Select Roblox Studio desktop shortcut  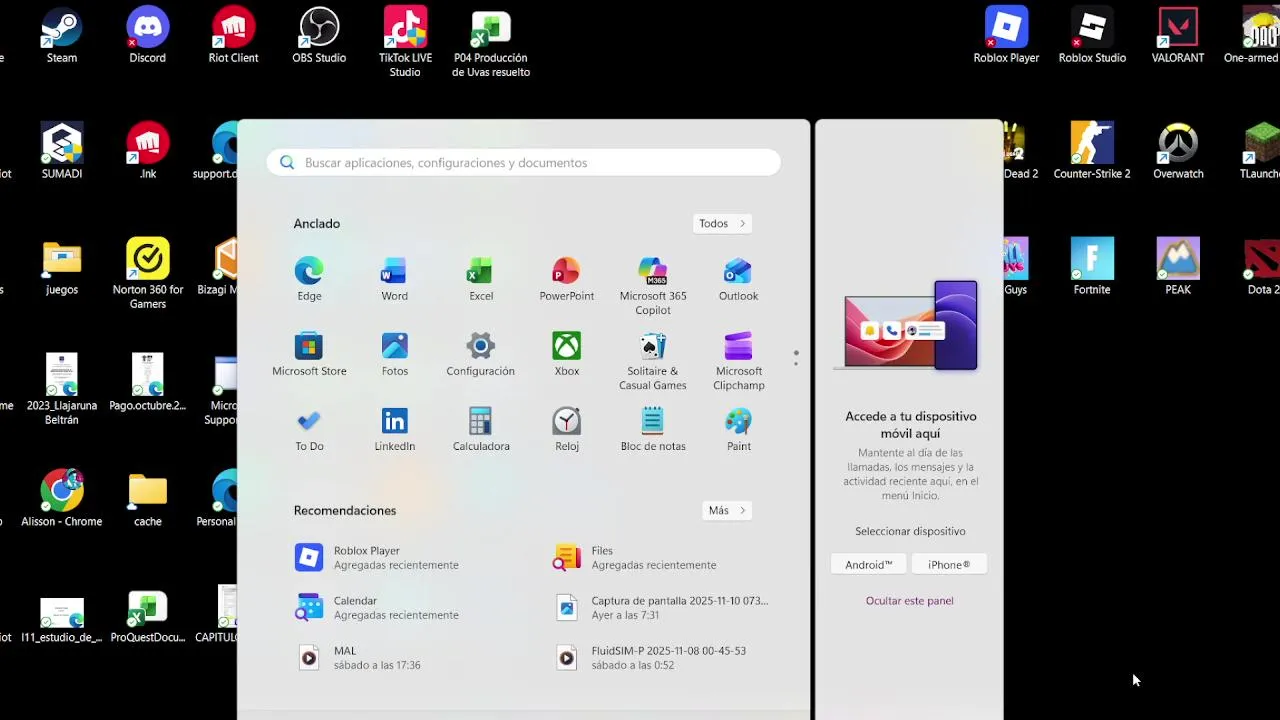click(x=1092, y=36)
